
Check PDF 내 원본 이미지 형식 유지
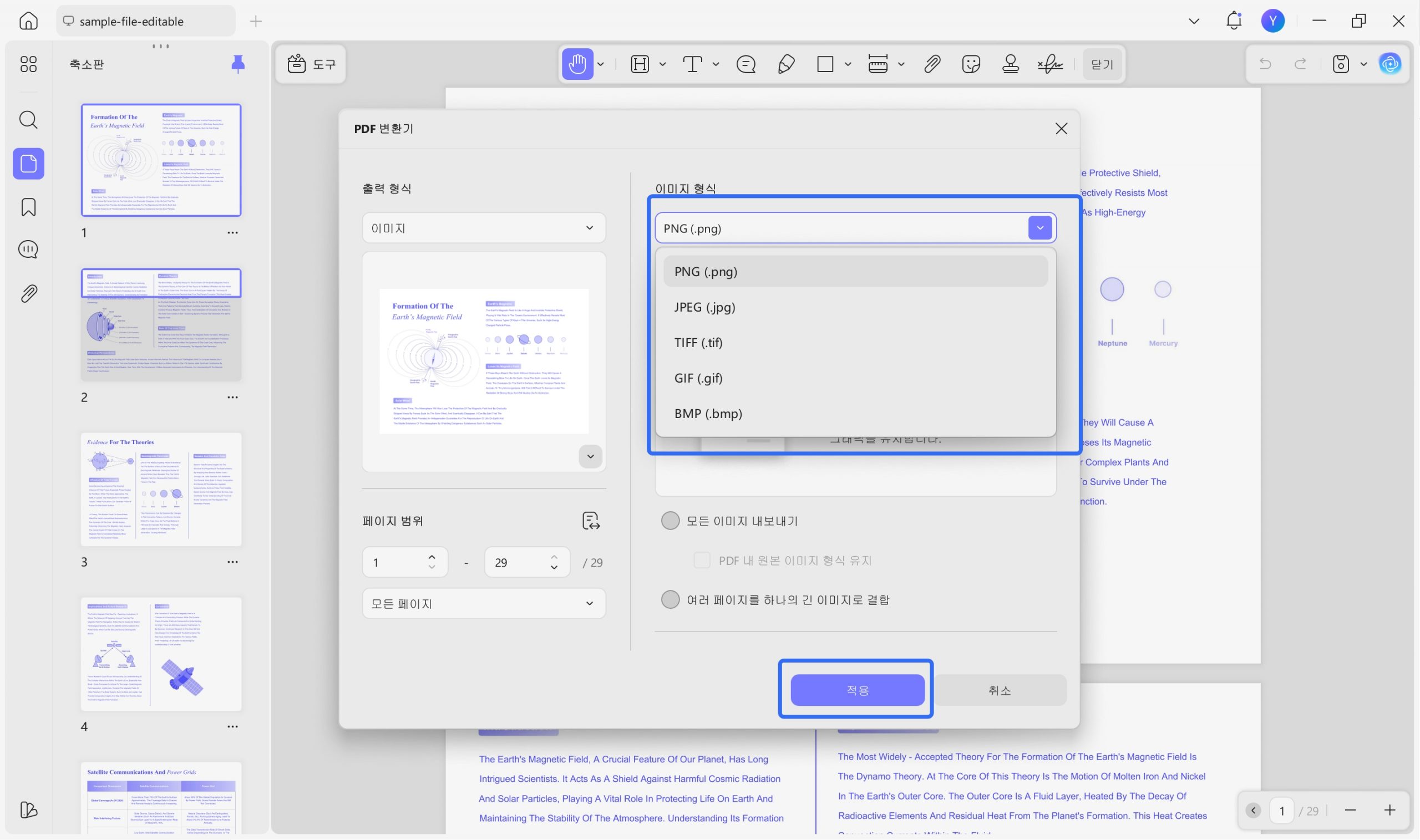702,561
